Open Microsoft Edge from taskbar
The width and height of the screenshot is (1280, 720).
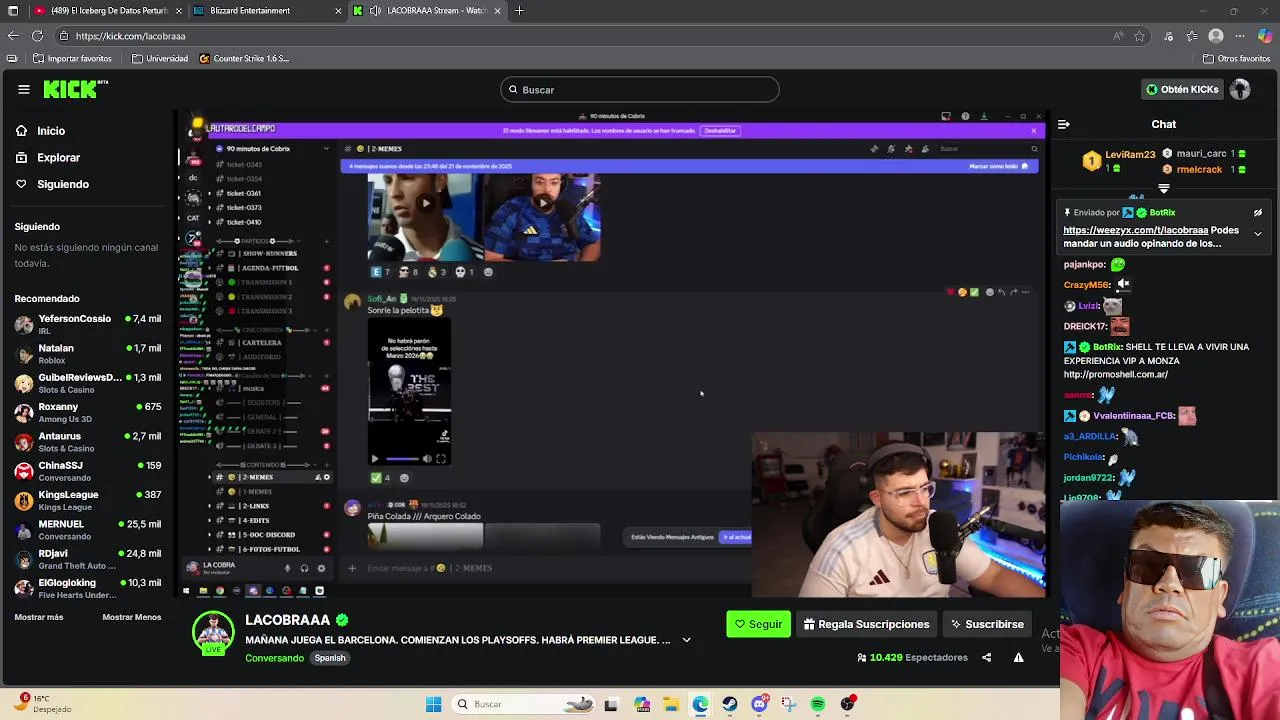700,704
